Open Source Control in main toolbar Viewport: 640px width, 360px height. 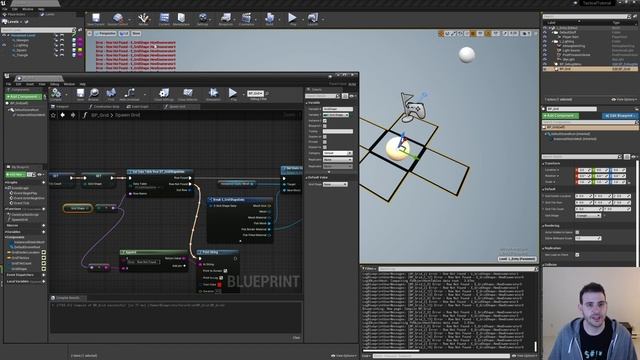[118, 19]
